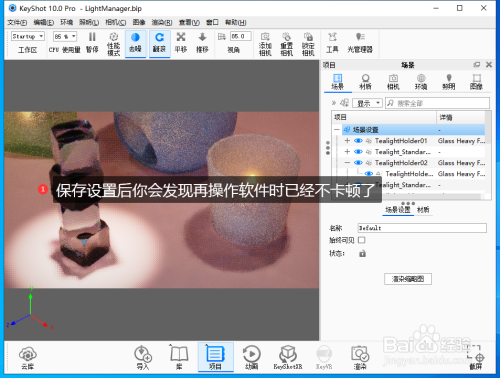Viewport: 500px width, 378px height.
Task: Take a Screenshot (截屏)
Action: [476, 358]
